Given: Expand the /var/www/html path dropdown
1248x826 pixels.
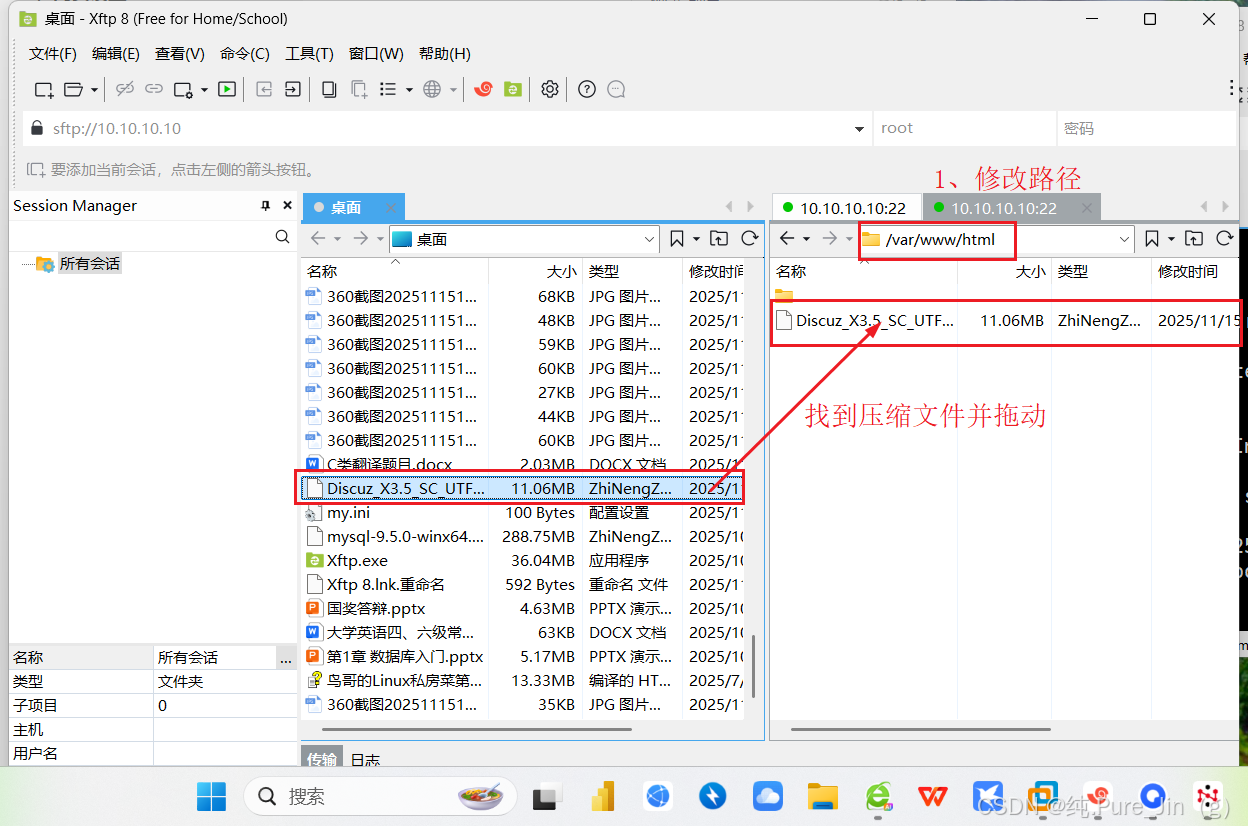Looking at the screenshot, I should [x=1124, y=239].
